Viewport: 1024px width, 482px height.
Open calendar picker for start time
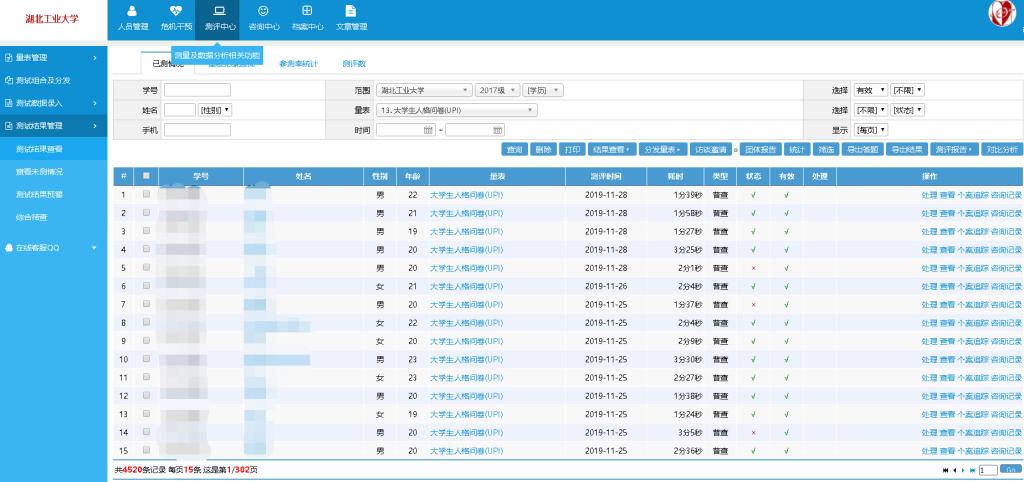click(429, 130)
